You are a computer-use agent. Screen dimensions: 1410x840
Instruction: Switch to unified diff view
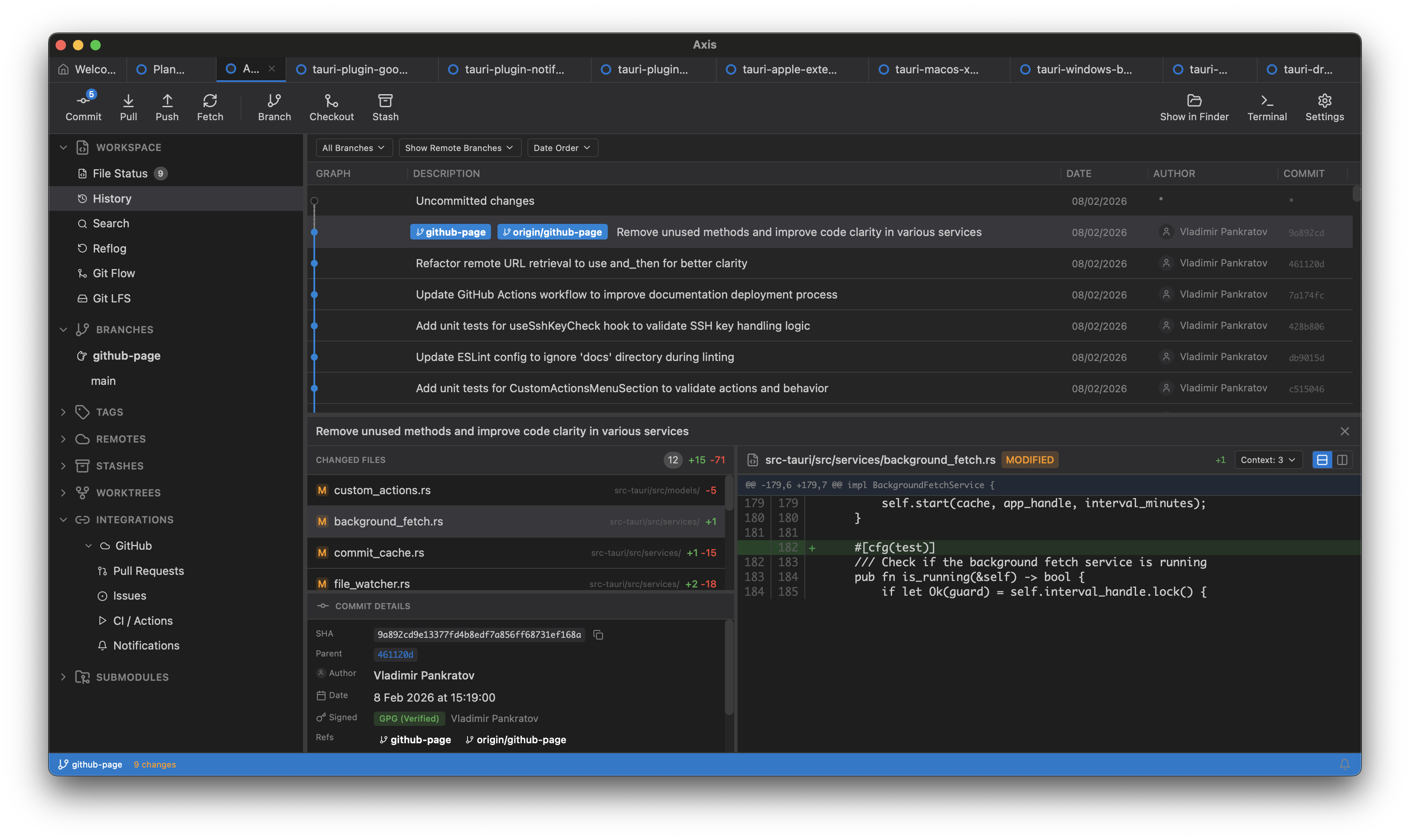tap(1322, 459)
